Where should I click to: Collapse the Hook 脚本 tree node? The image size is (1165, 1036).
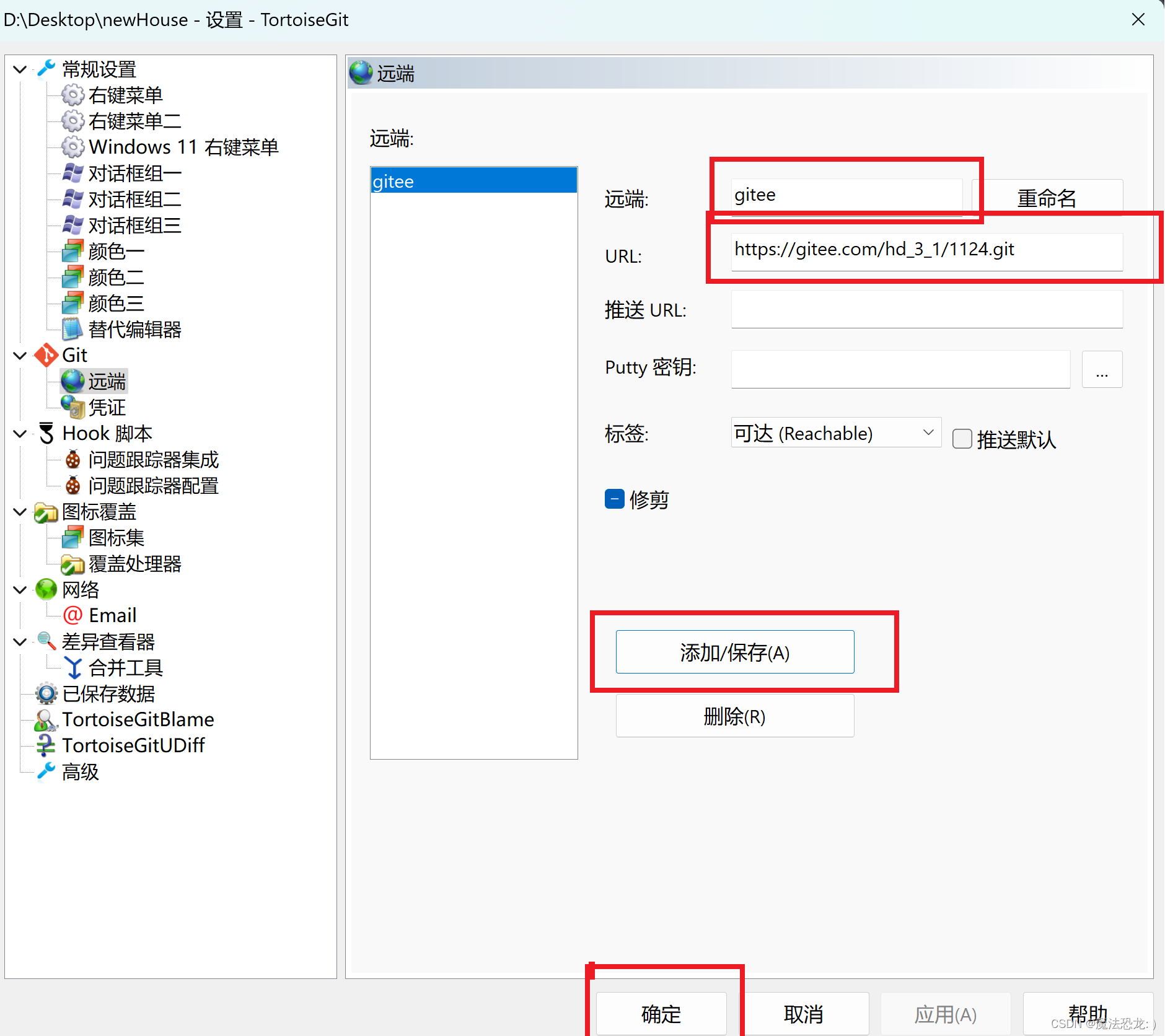(20, 433)
